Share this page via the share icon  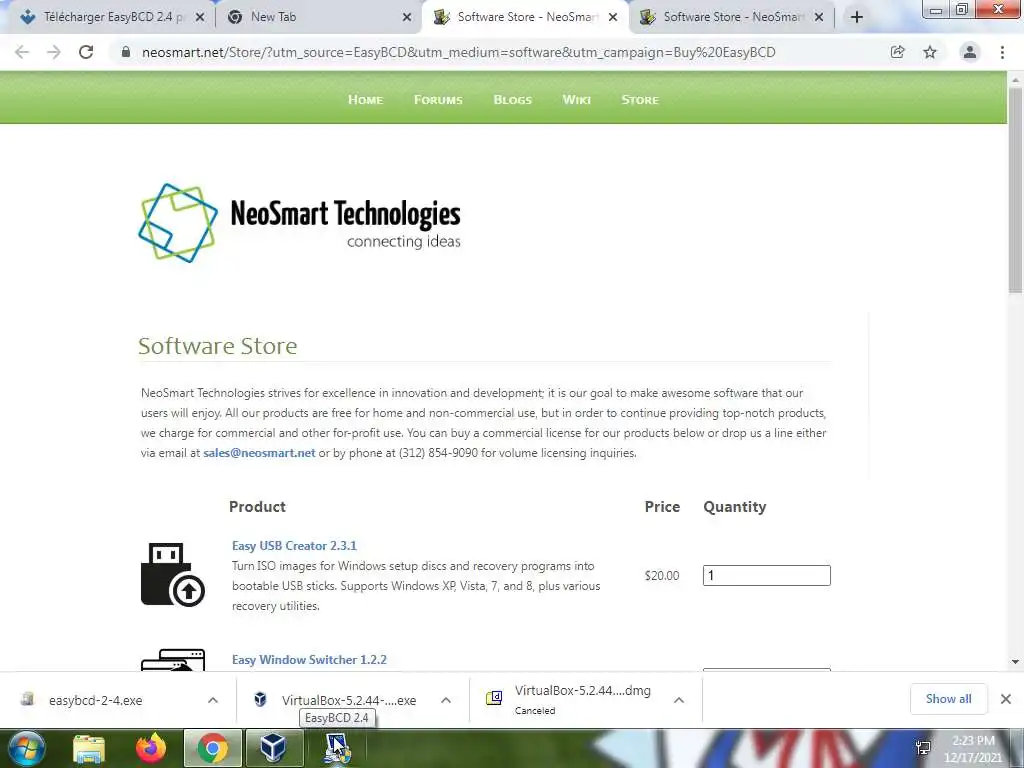click(x=898, y=52)
